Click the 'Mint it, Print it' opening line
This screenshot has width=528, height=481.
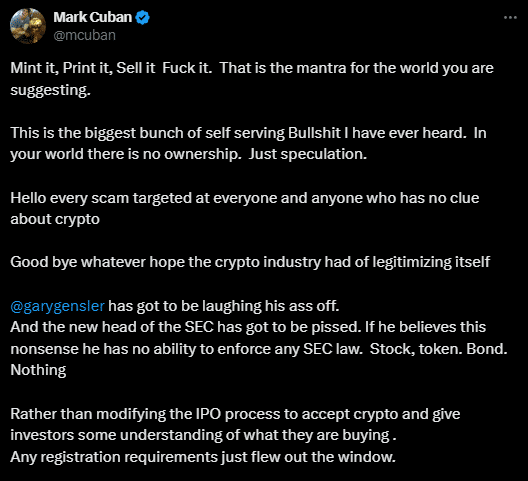(252, 68)
